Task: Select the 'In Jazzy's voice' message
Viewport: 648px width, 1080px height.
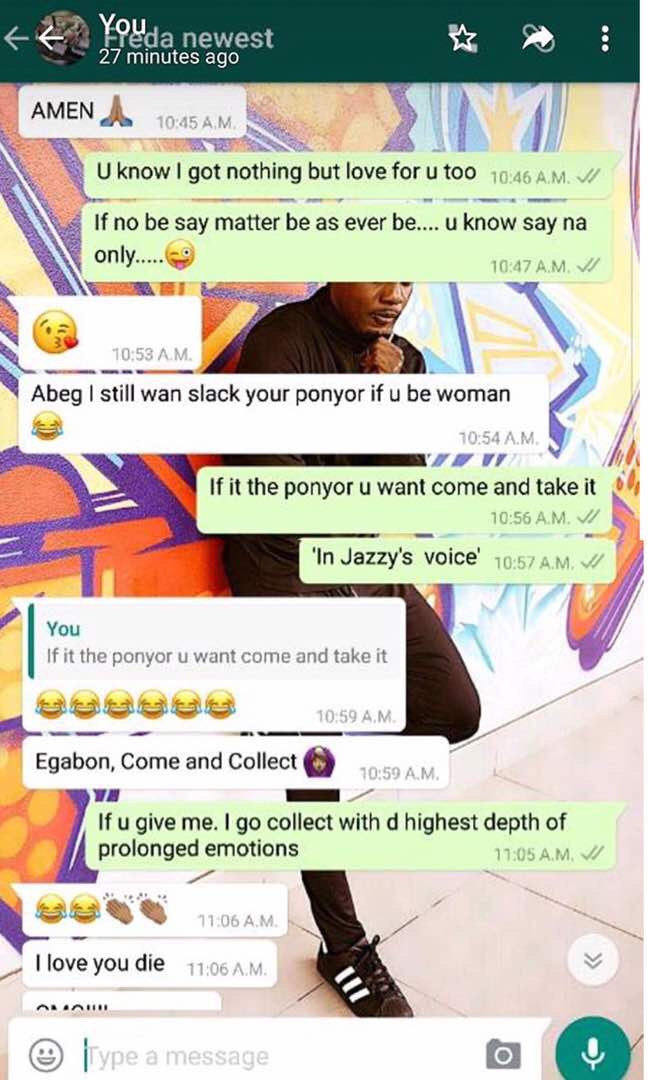Action: coord(457,559)
